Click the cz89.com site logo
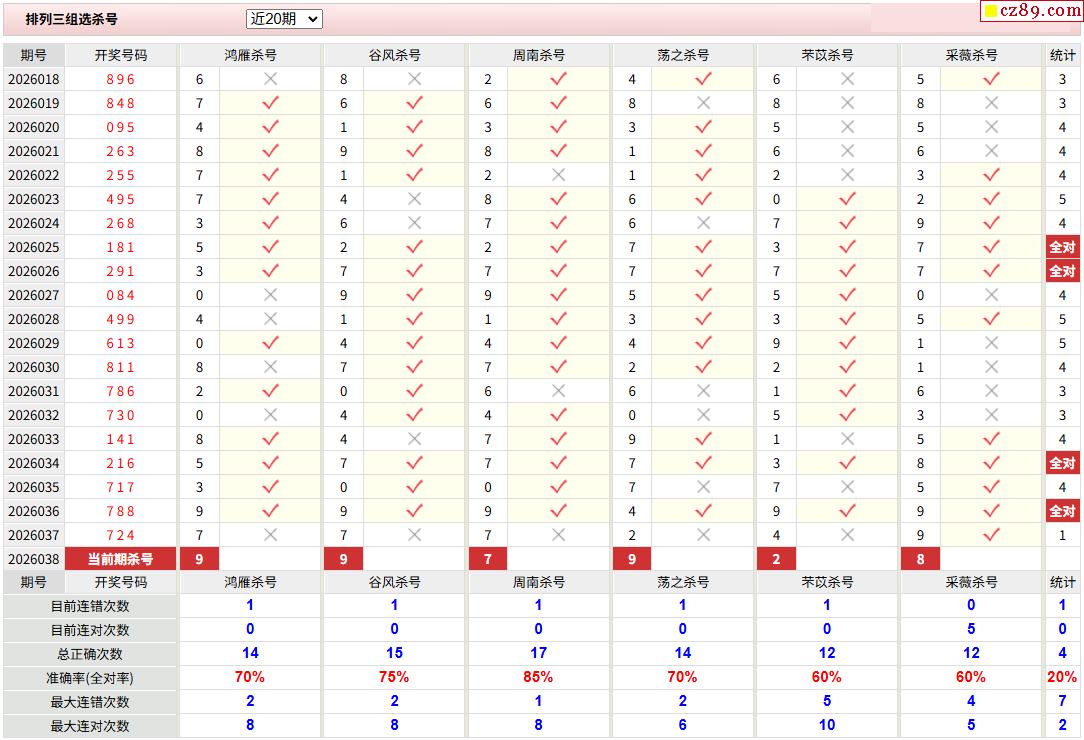1084x740 pixels. click(1031, 11)
